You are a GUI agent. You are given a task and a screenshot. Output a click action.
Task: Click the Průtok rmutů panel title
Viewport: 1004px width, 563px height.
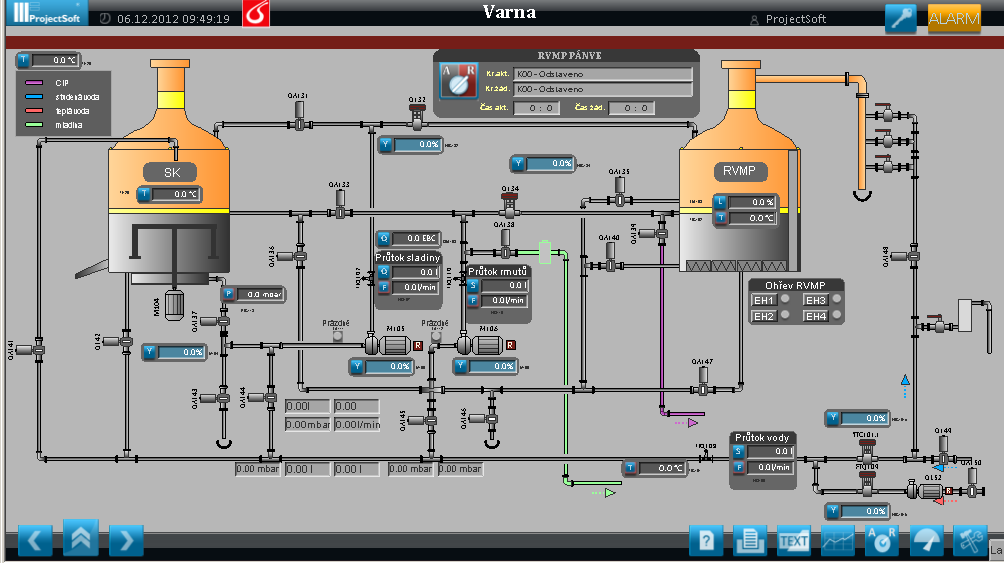498,272
